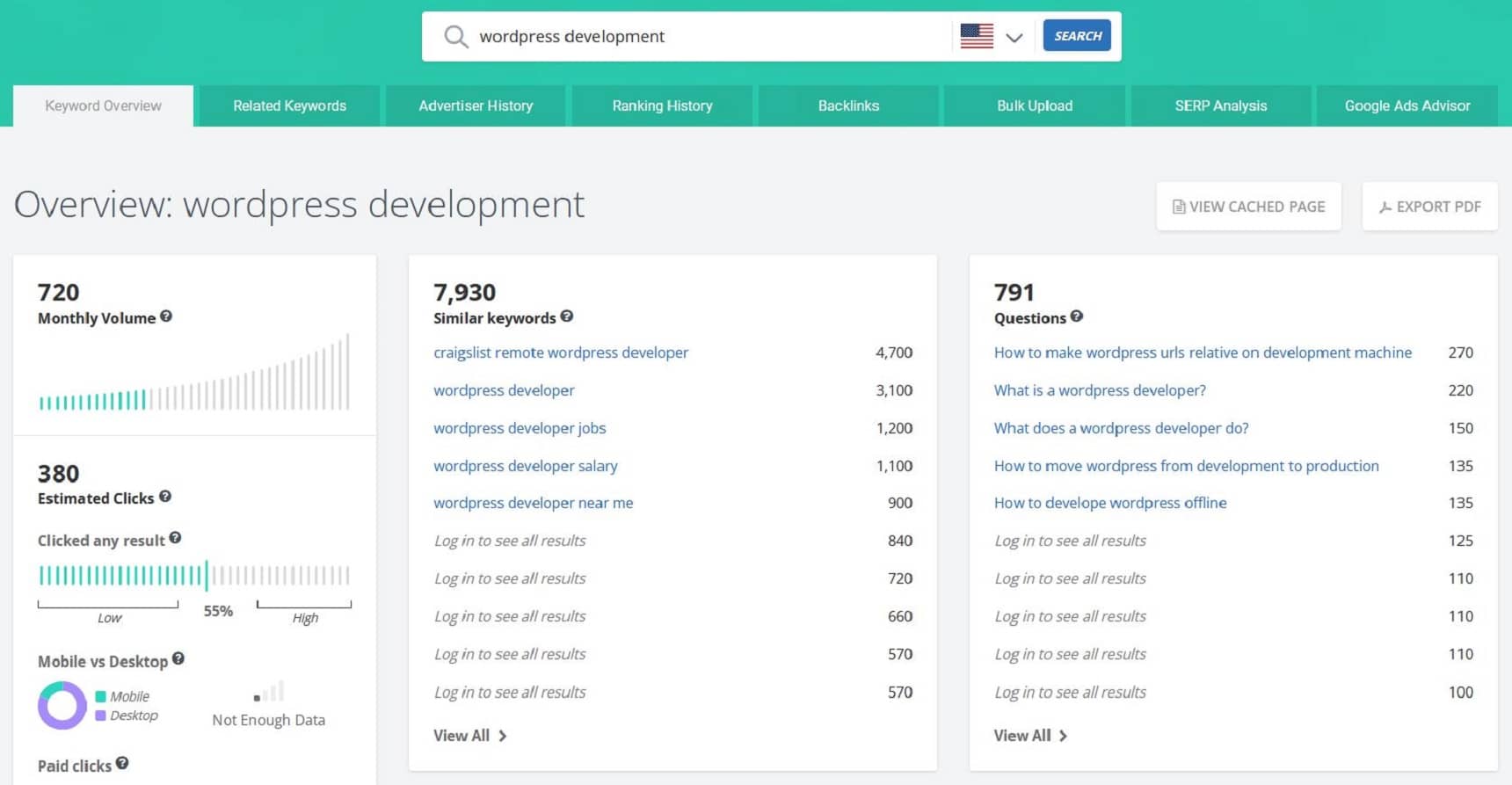Image resolution: width=1512 pixels, height=785 pixels.
Task: Click the Monthly Volume bar chart
Action: pyautogui.click(x=194, y=372)
